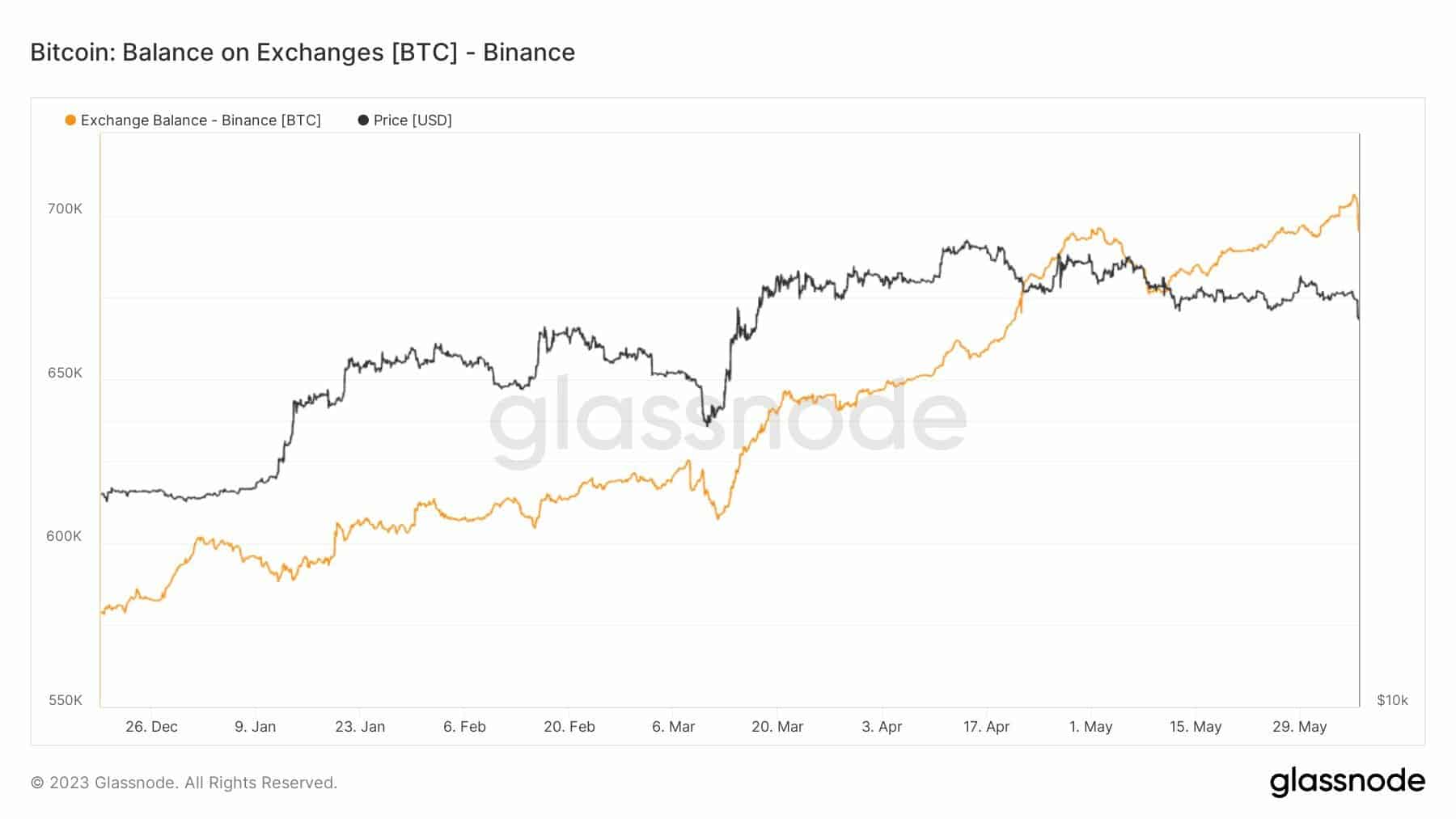Select the 6. Mar date marker
Screen dimensions: 1456x819
coord(673,727)
